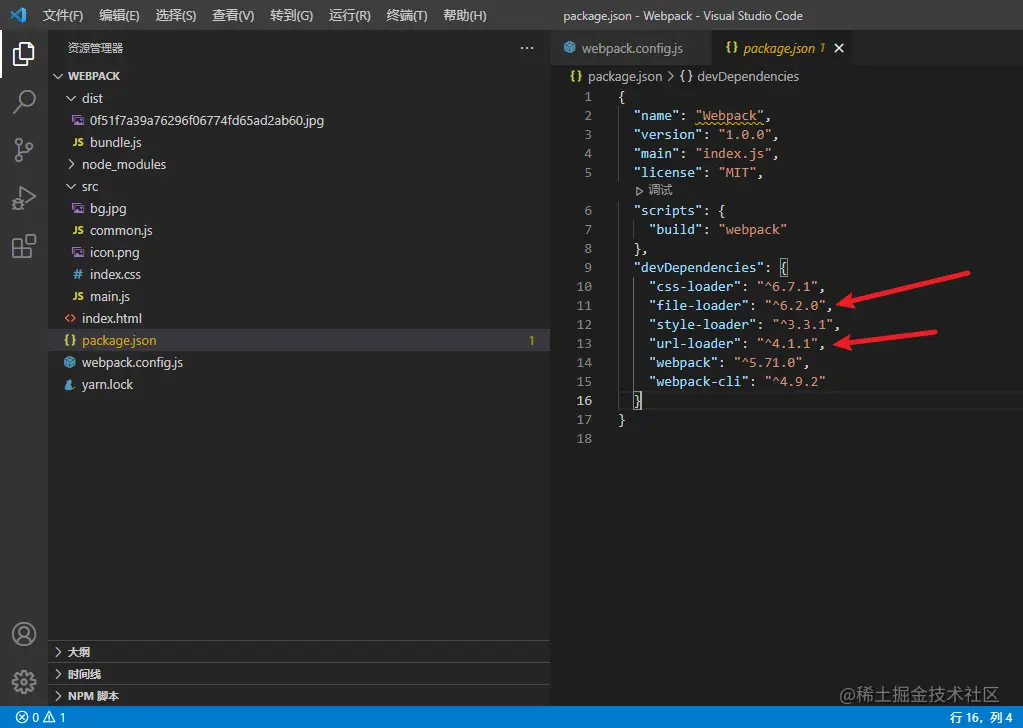Open the 运行(R) menu

click(x=350, y=16)
